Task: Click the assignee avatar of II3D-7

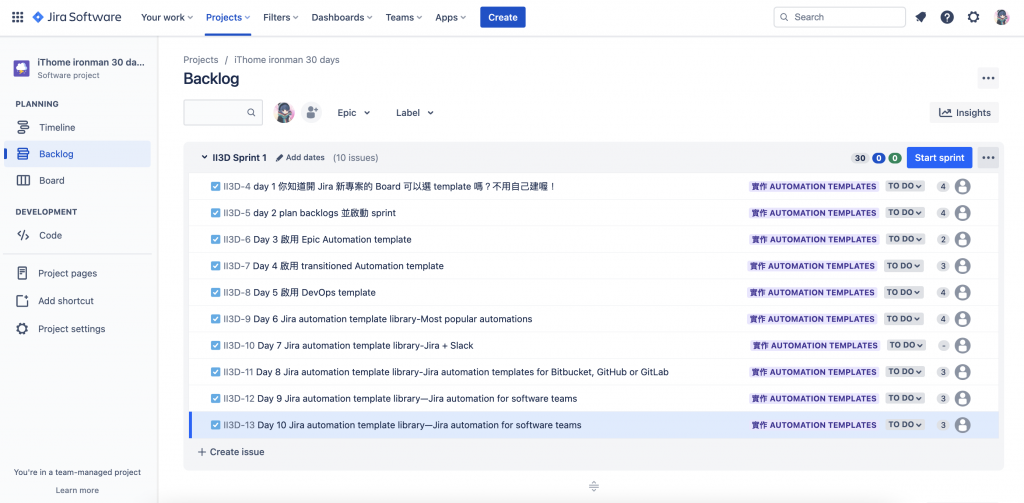Action: tap(962, 266)
